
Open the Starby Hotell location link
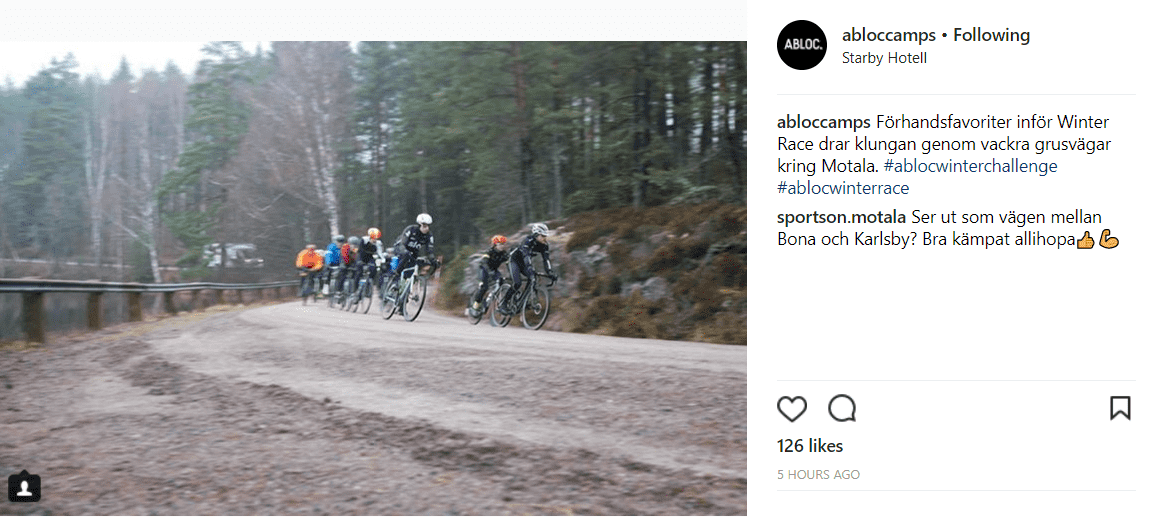[884, 59]
